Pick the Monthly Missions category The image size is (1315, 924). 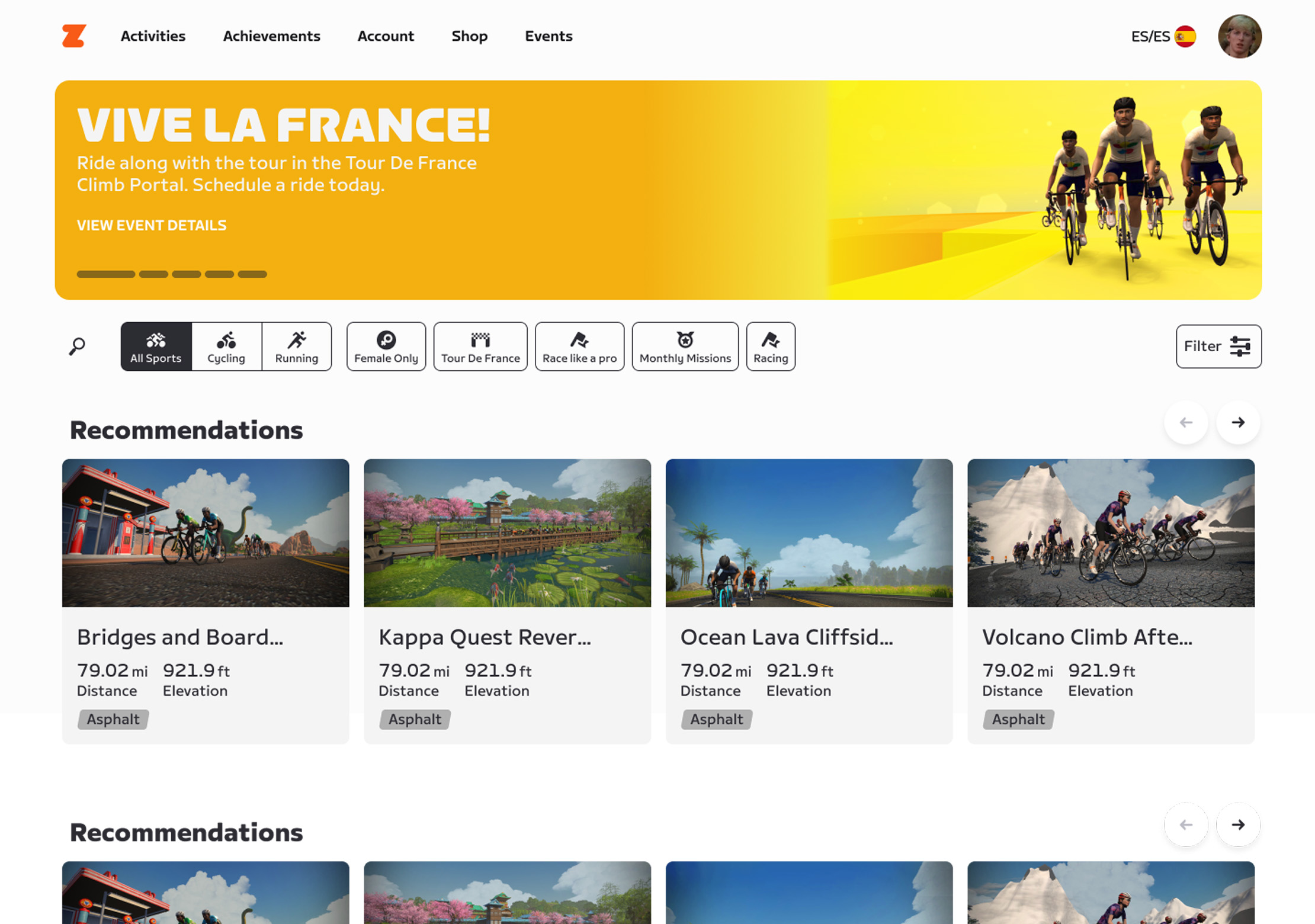[x=685, y=346]
